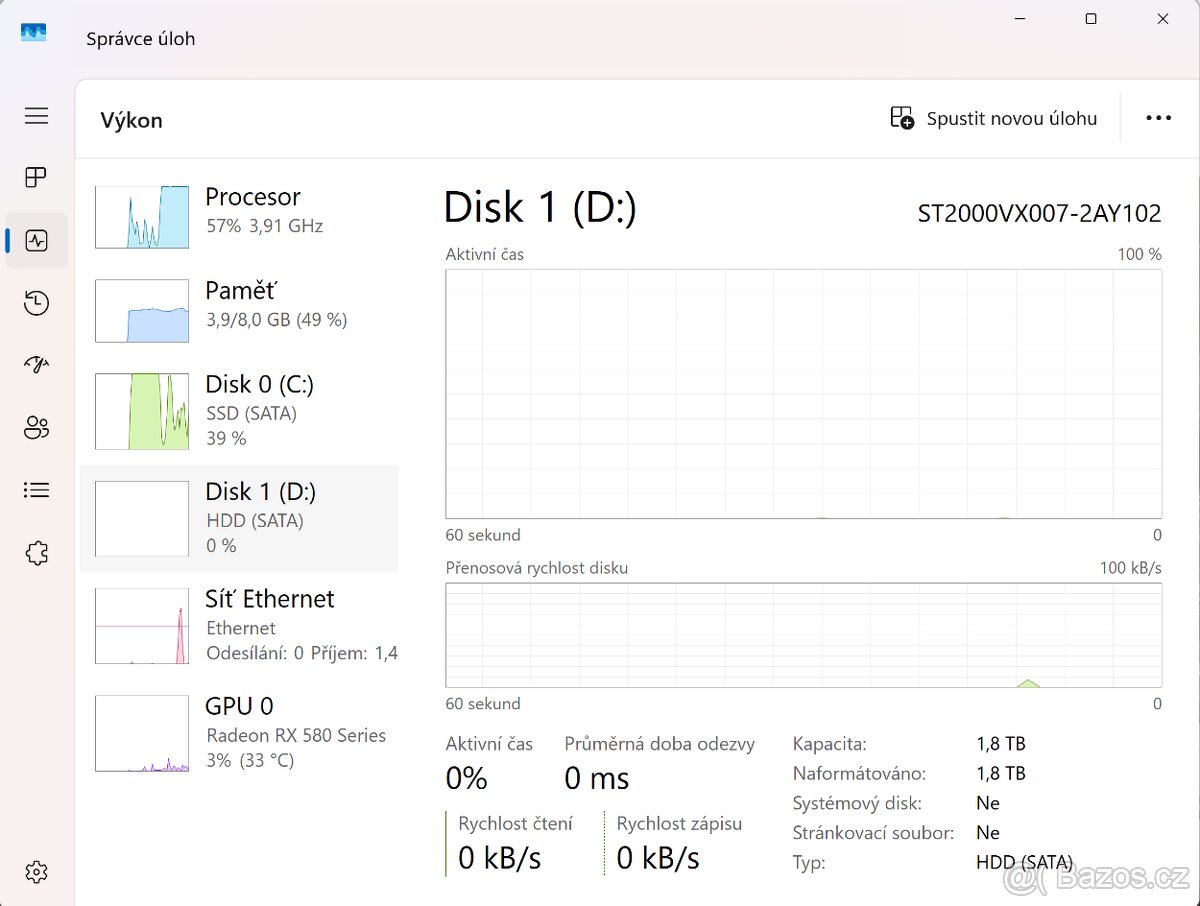Image resolution: width=1200 pixels, height=906 pixels.
Task: Select Disk 1 (D:) in list
Action: click(x=238, y=518)
